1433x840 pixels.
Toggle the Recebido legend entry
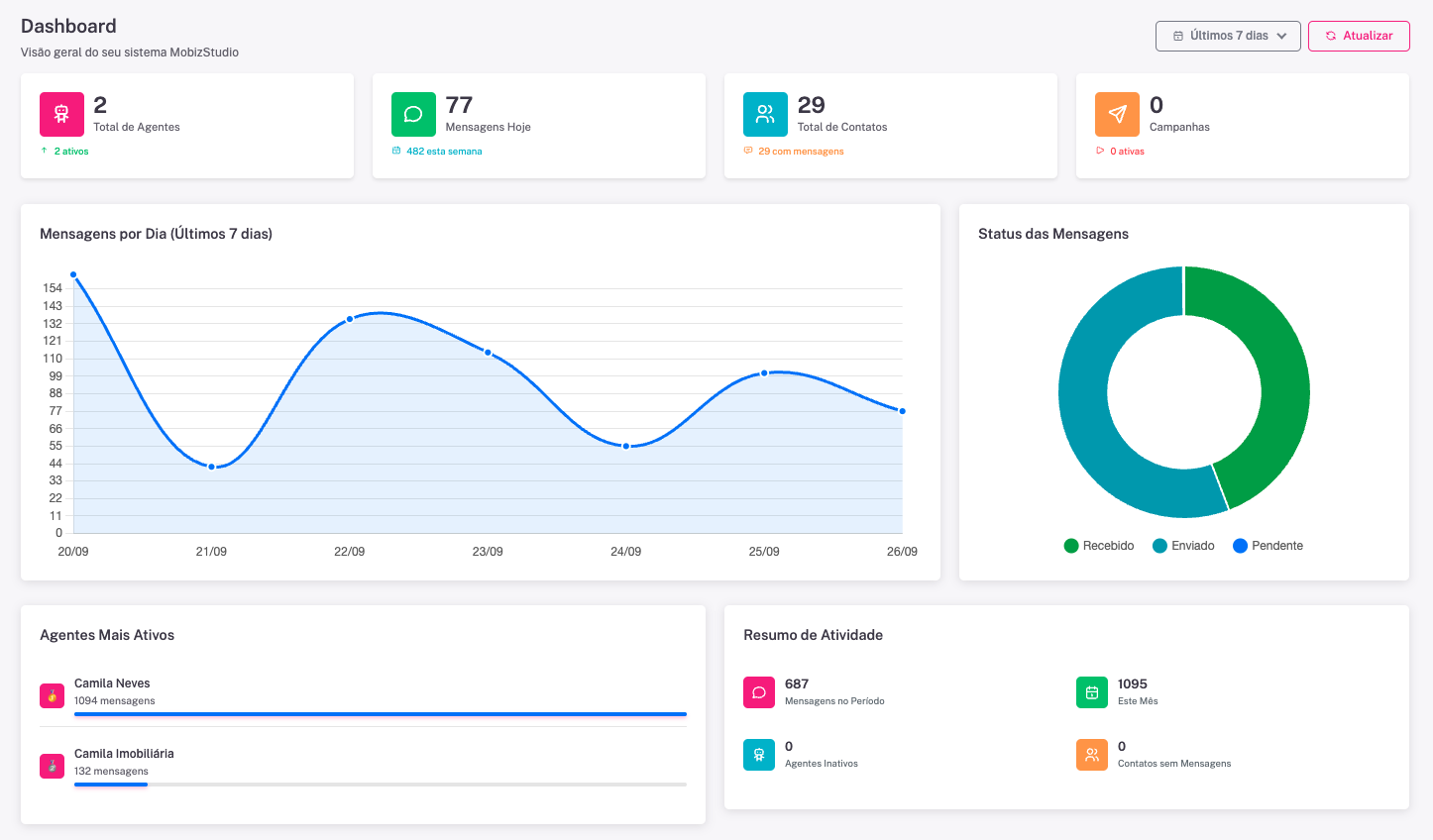(x=1098, y=545)
